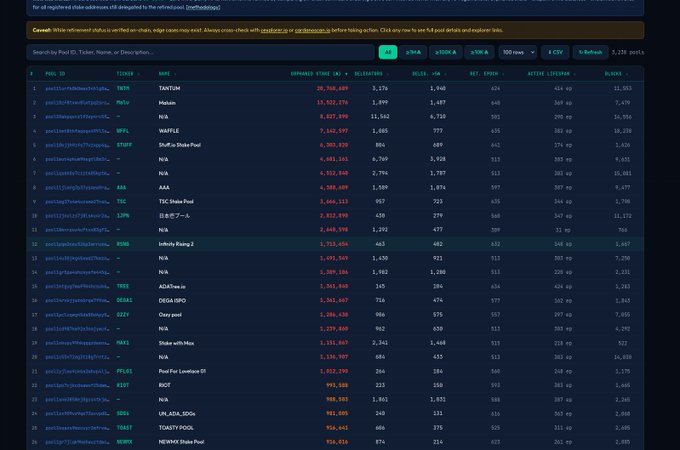The image size is (680, 450).
Task: Click the NEWMX Stake Pool name
Action: (x=181, y=442)
